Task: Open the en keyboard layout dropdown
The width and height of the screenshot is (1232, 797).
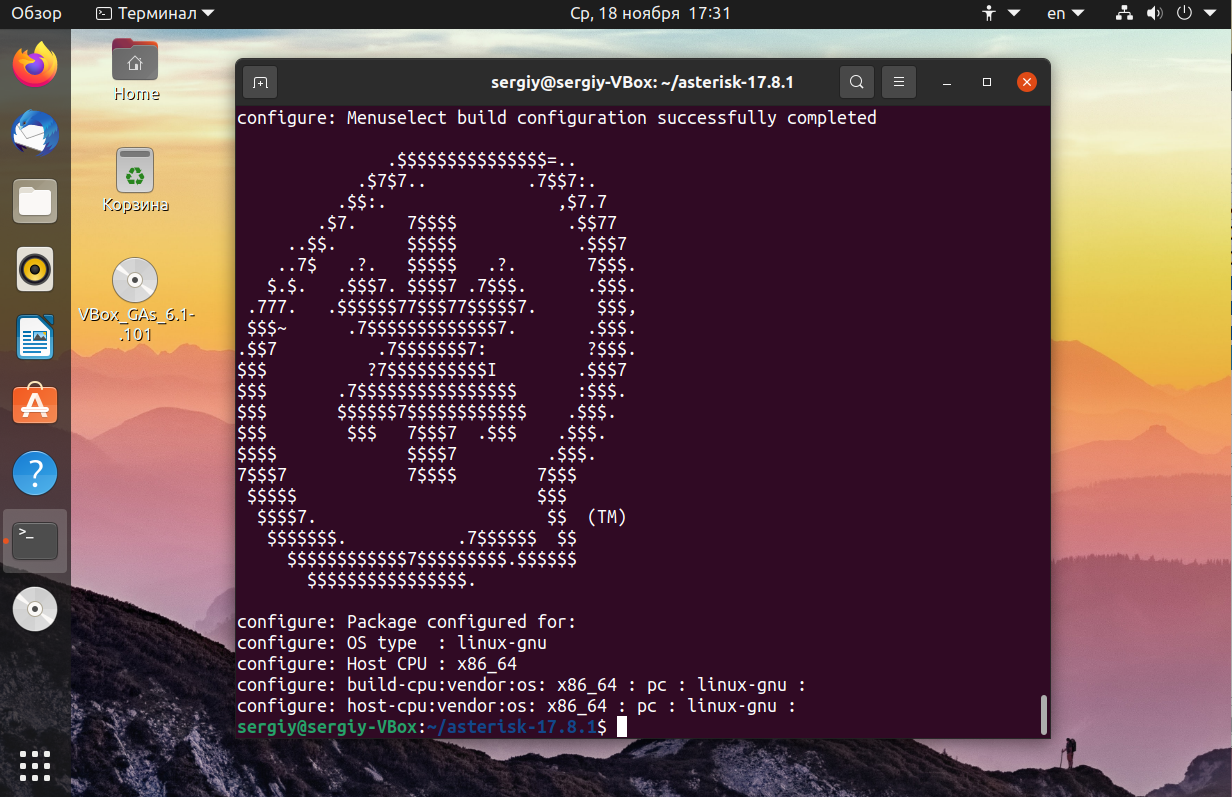Action: click(1065, 14)
